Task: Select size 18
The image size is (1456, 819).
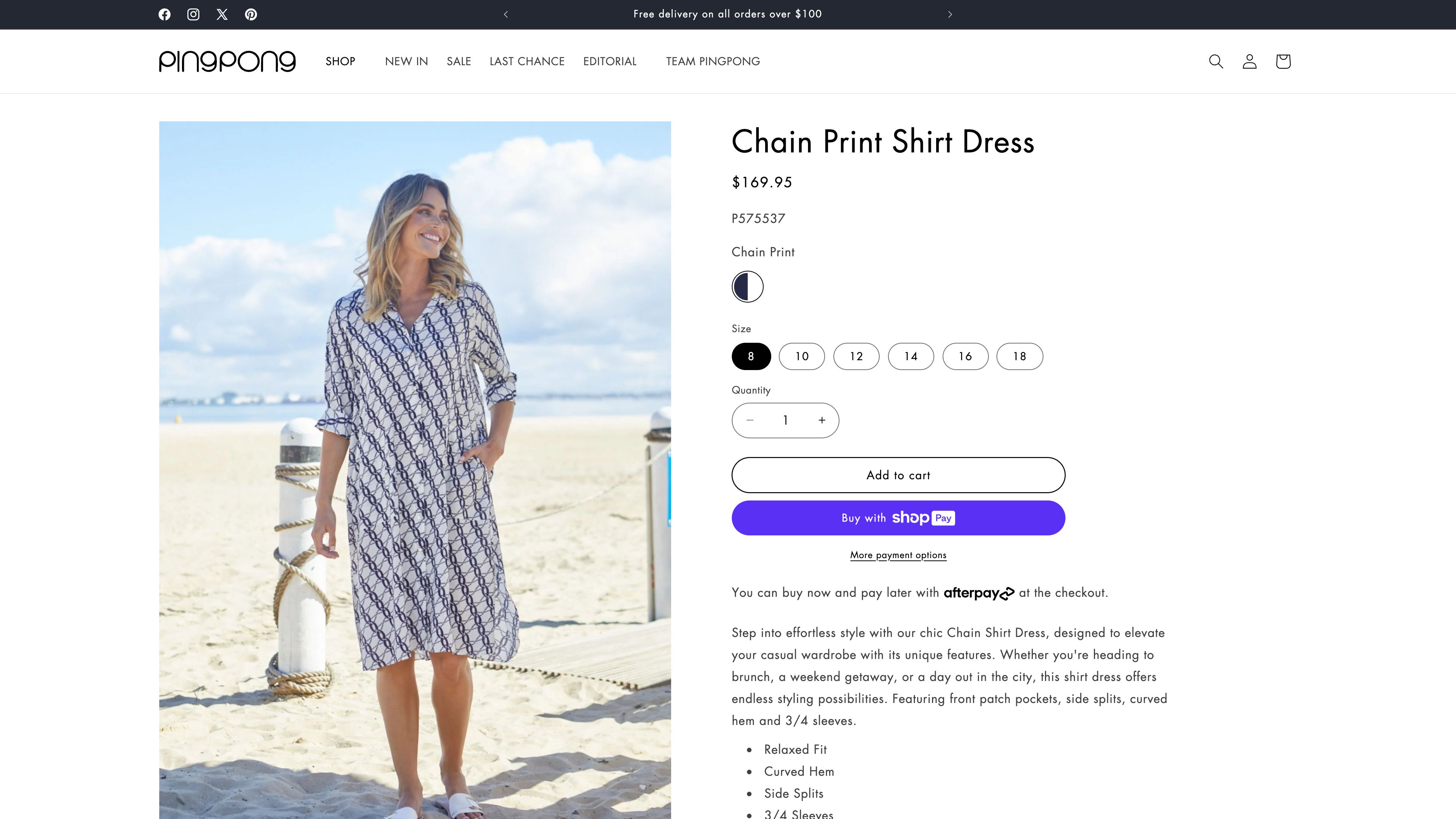Action: pyautogui.click(x=1020, y=356)
